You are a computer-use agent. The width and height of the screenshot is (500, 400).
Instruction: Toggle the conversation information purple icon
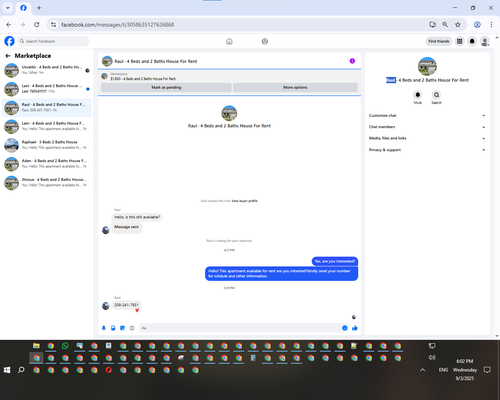[352, 61]
